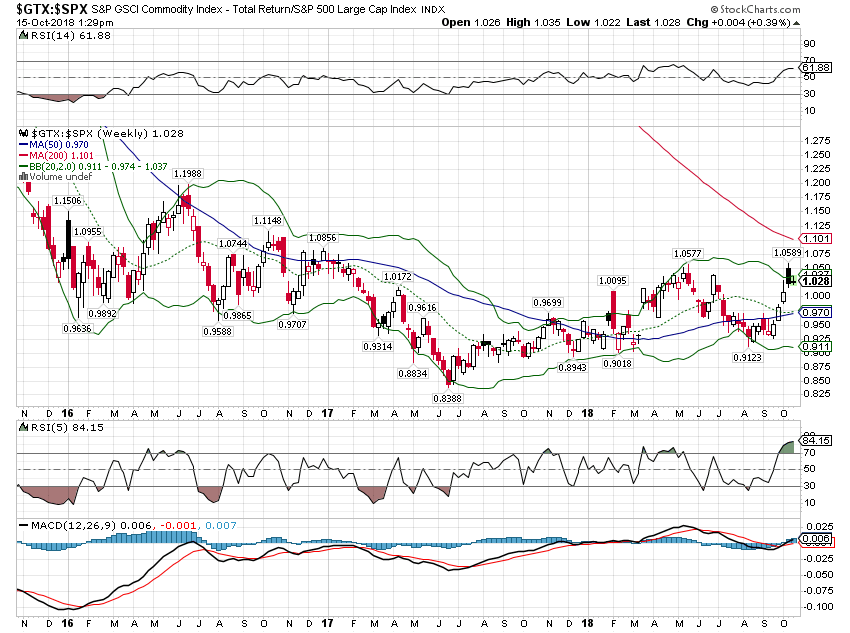850x633 pixels.
Task: Click the 0.9636 low price label
Action: [78, 328]
